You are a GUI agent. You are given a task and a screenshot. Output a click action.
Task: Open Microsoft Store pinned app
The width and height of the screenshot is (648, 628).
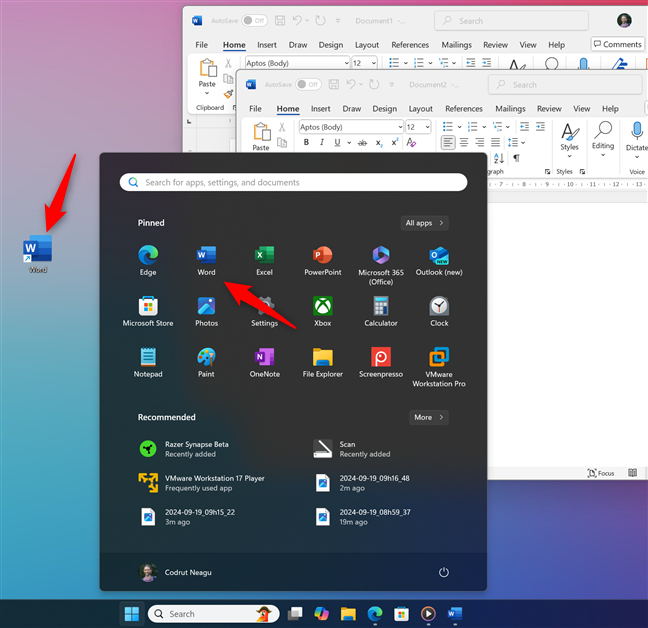point(148,311)
